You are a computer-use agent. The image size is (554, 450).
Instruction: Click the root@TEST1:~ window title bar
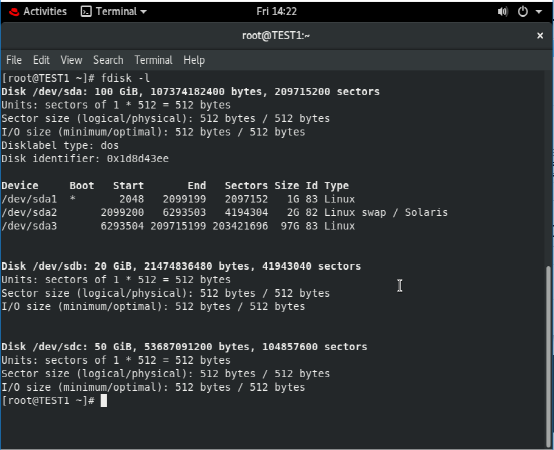276,36
